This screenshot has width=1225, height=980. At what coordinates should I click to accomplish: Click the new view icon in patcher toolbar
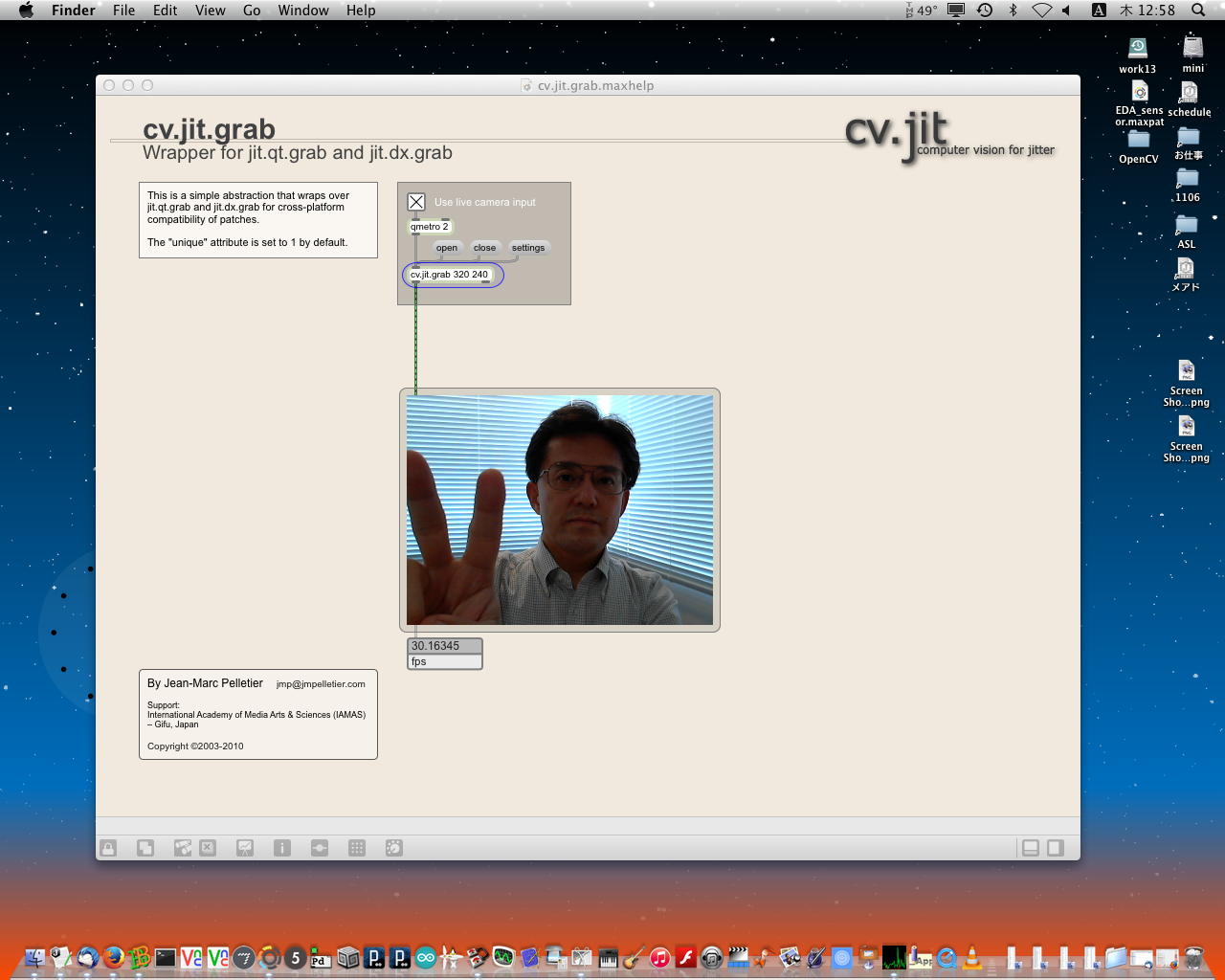145,848
